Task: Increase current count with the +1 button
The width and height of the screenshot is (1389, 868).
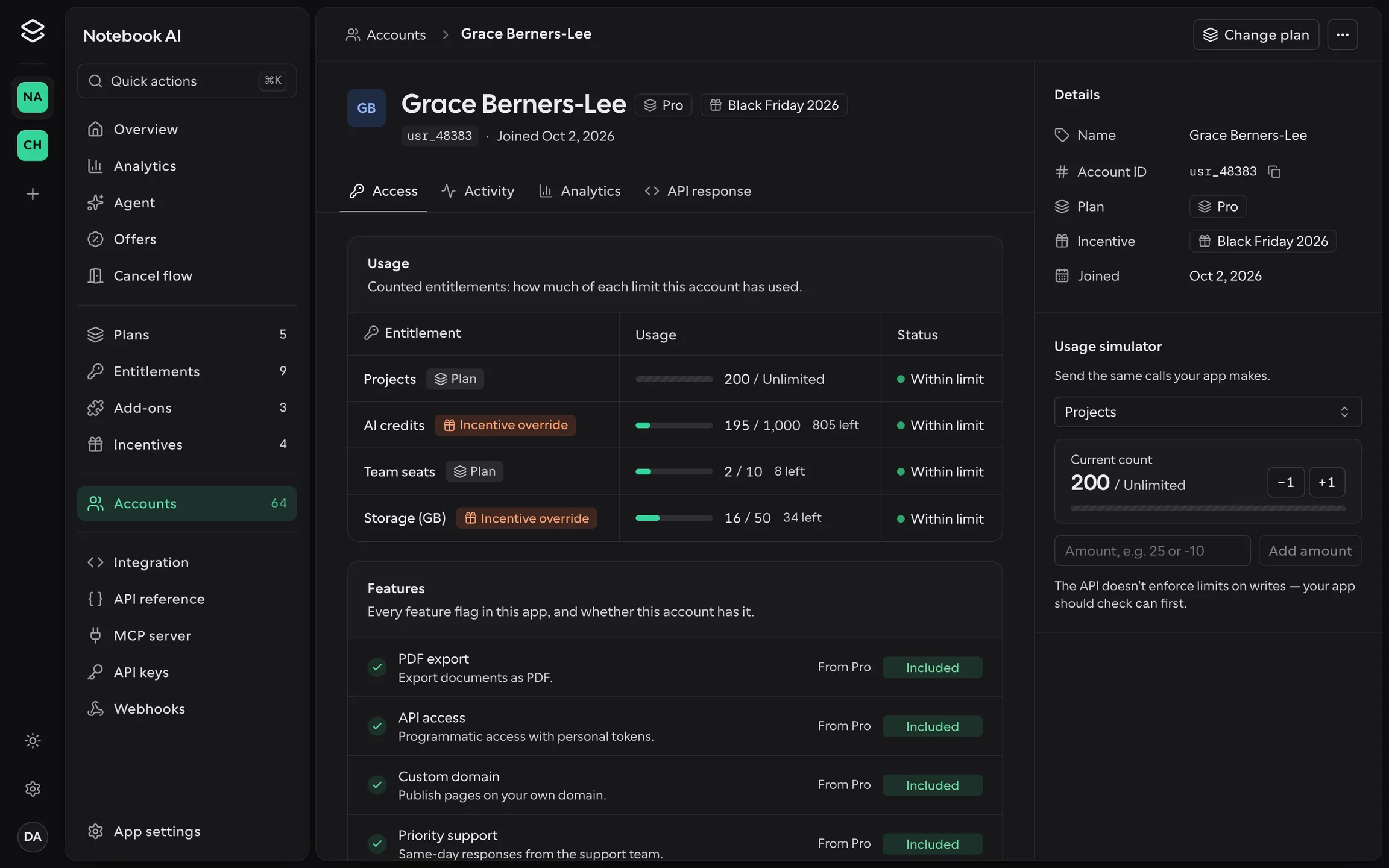Action: pos(1326,482)
